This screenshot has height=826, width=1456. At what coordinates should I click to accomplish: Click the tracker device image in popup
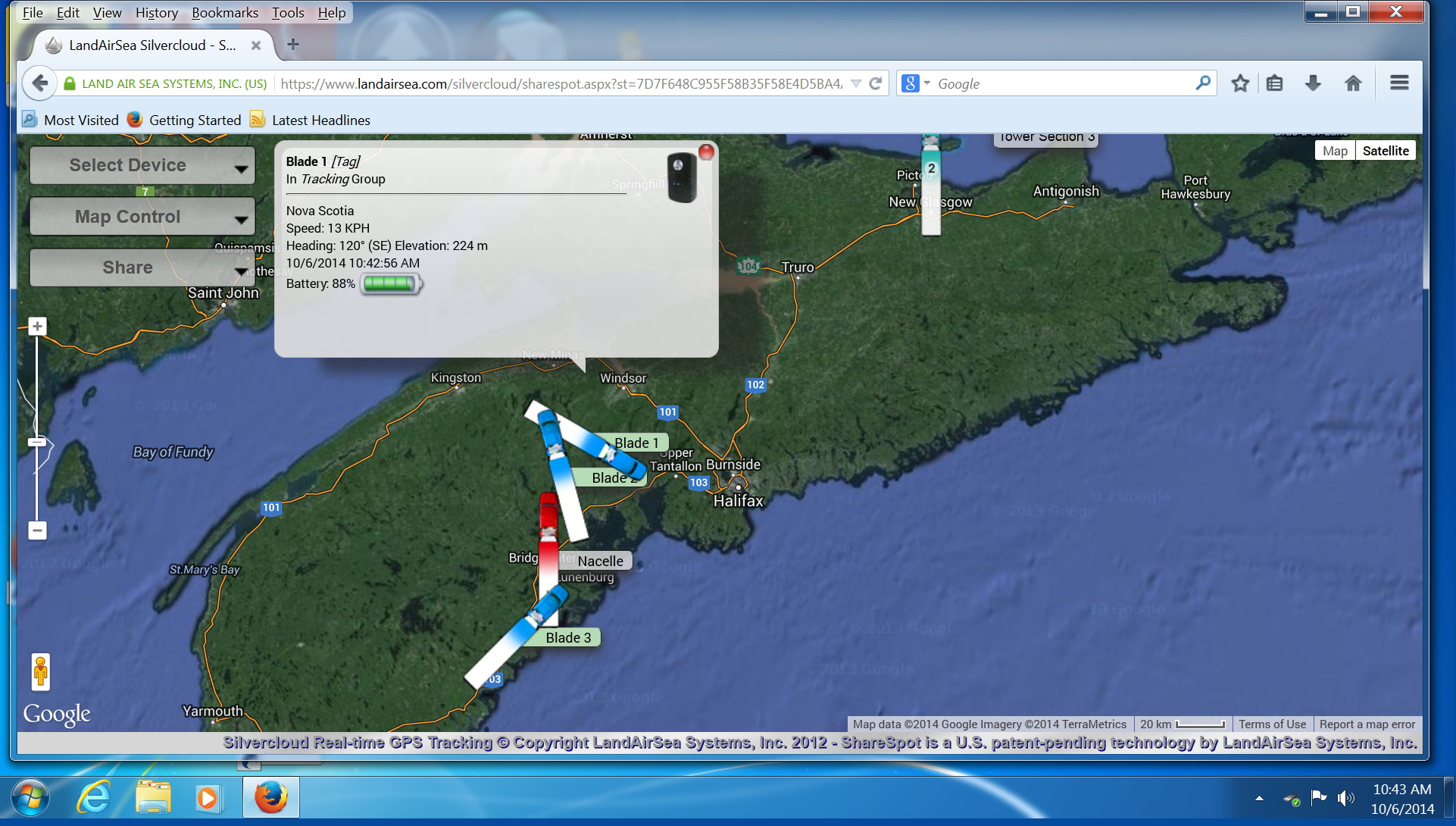click(x=682, y=177)
